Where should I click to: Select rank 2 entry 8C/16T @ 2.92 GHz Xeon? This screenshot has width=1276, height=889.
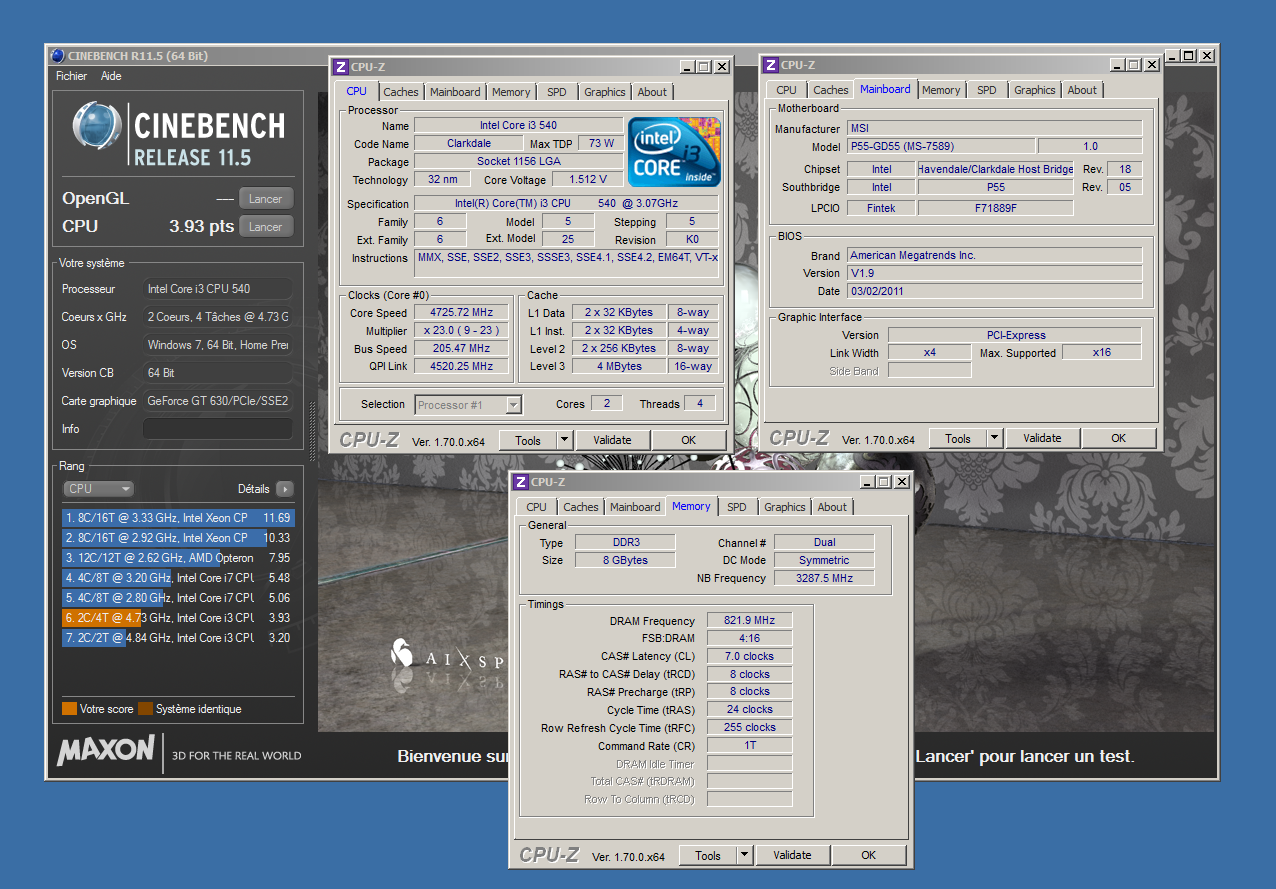coord(178,538)
